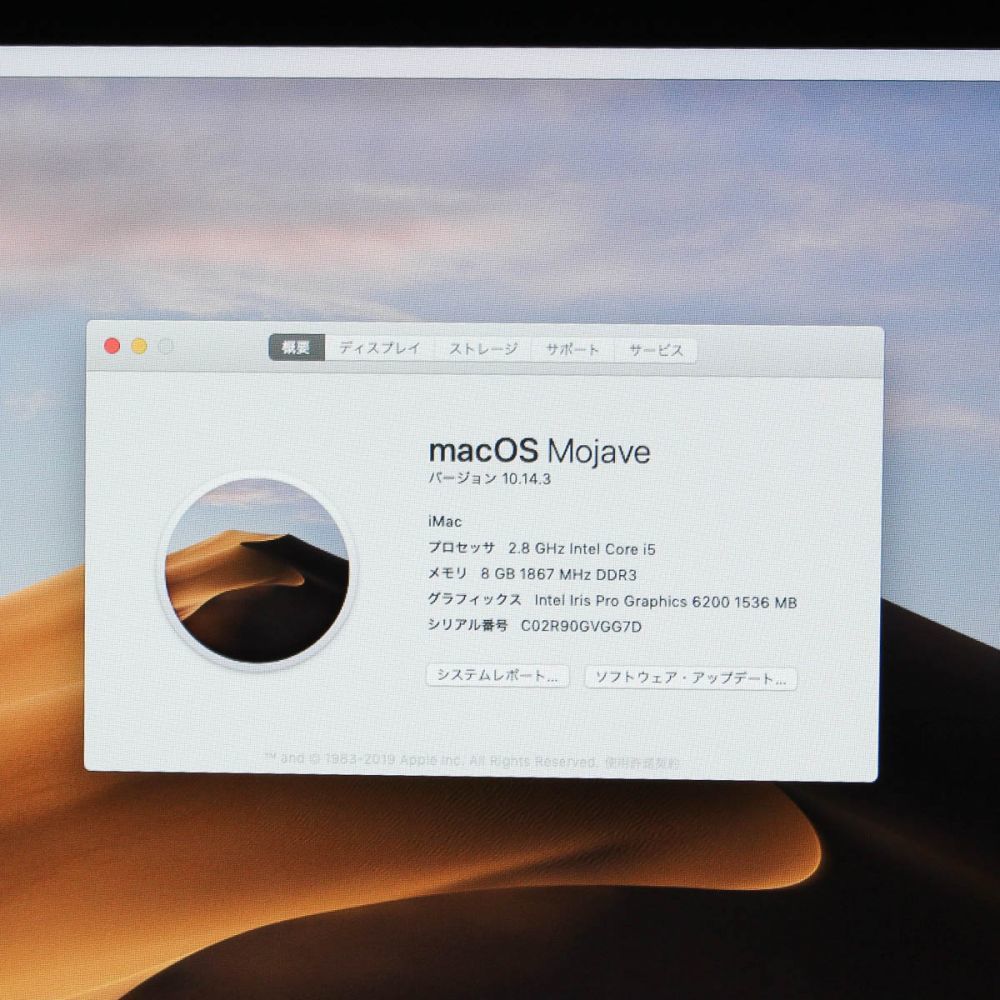Screen dimensions: 1000x1000
Task: Open the 使用許諾契約 link in footer
Action: 642,762
